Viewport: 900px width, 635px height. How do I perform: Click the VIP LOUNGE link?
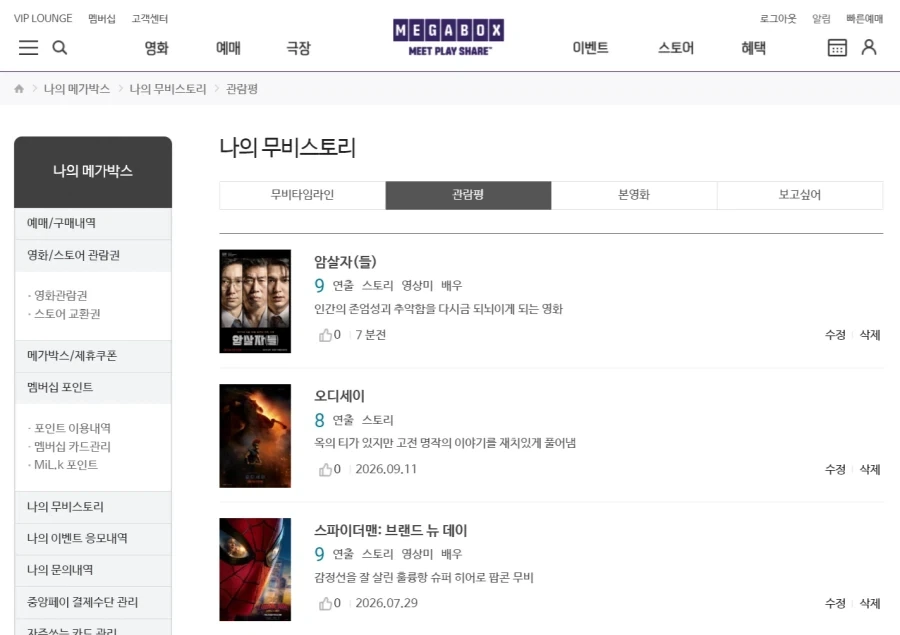(x=43, y=18)
